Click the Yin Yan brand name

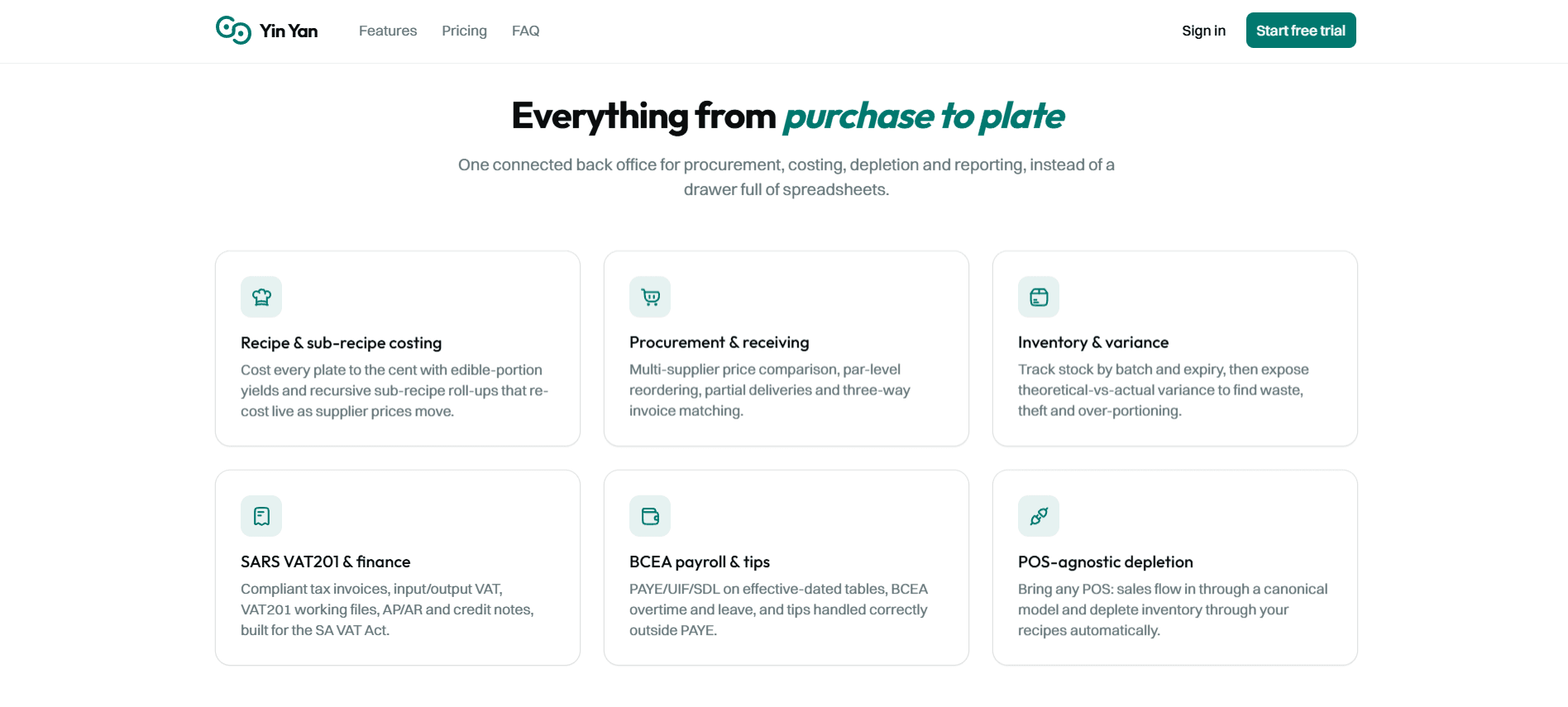[x=289, y=31]
